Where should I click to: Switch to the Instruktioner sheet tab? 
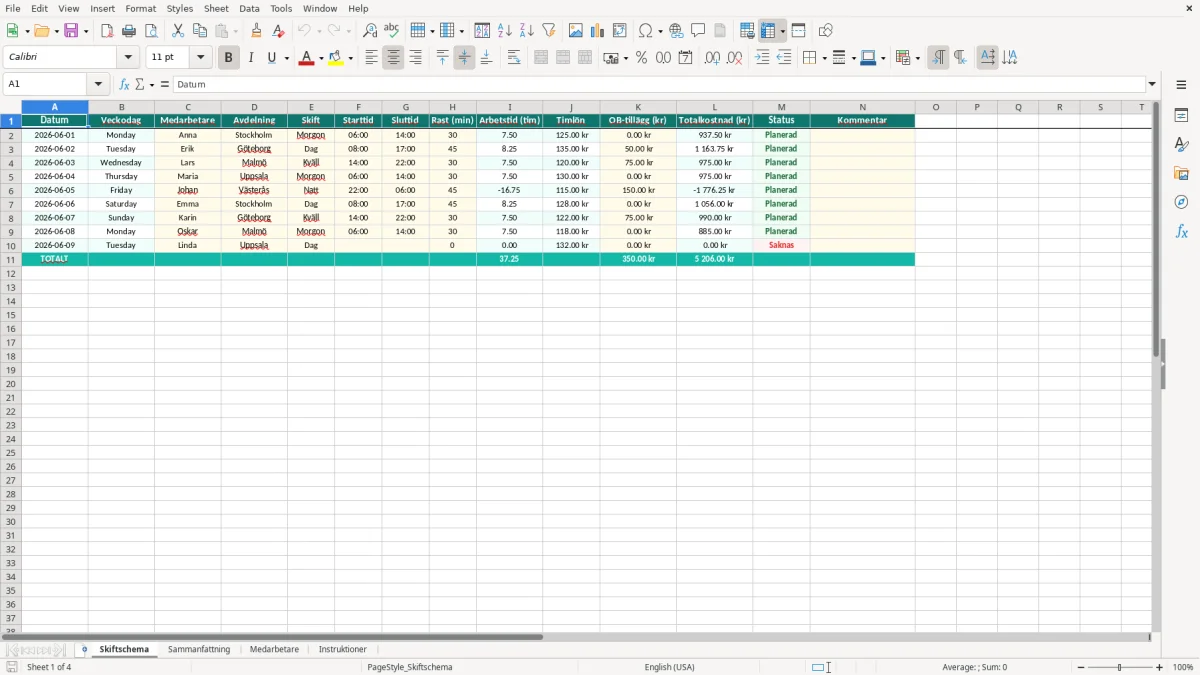click(x=343, y=649)
